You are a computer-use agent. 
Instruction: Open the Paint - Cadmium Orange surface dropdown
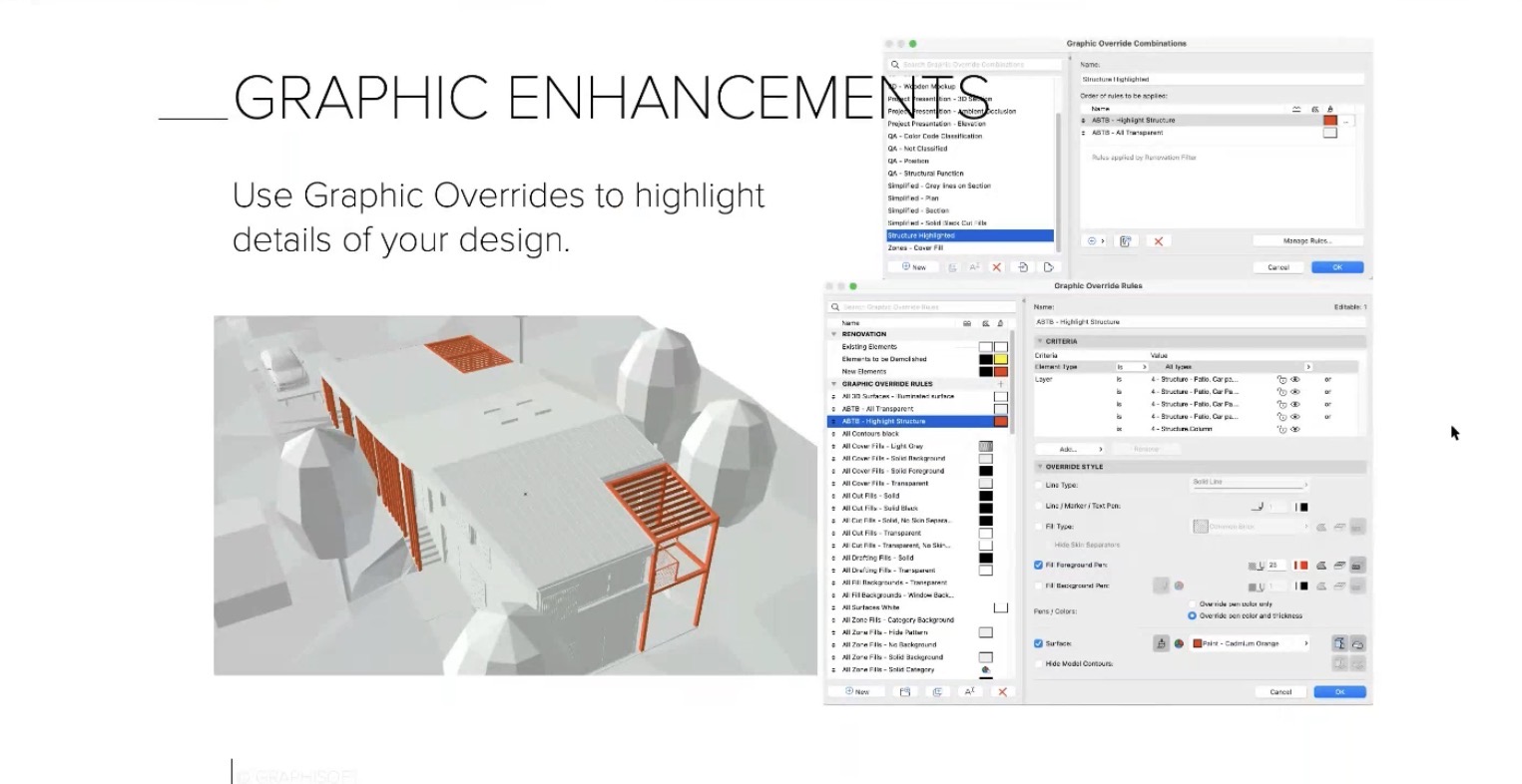(1250, 644)
